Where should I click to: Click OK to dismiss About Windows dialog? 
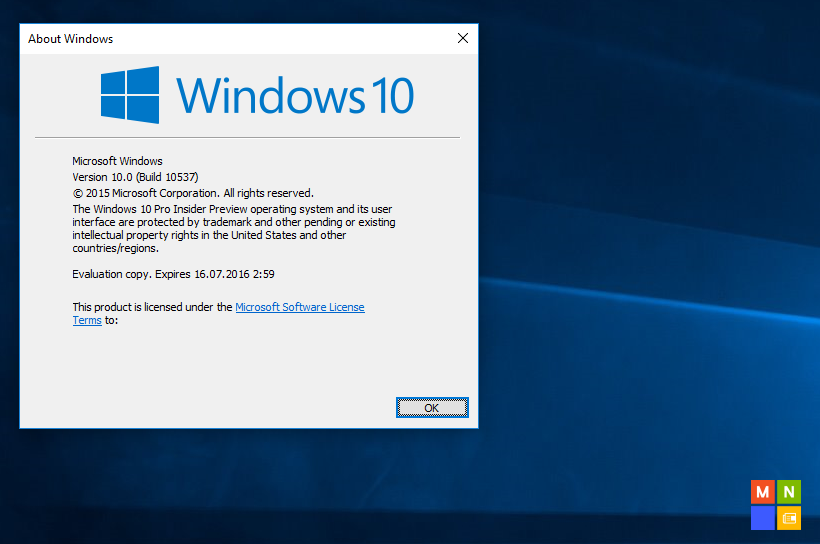click(432, 407)
